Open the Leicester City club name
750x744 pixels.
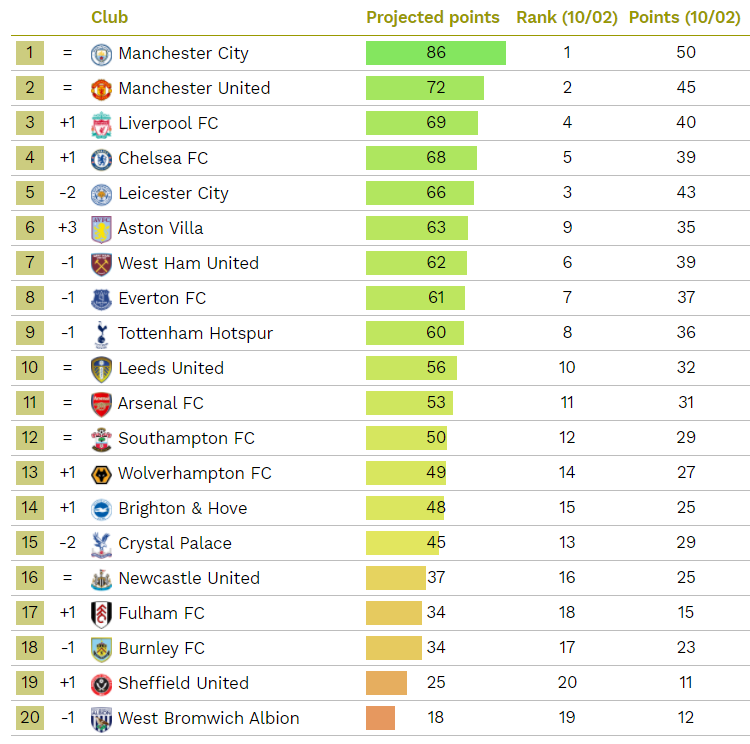(x=173, y=193)
